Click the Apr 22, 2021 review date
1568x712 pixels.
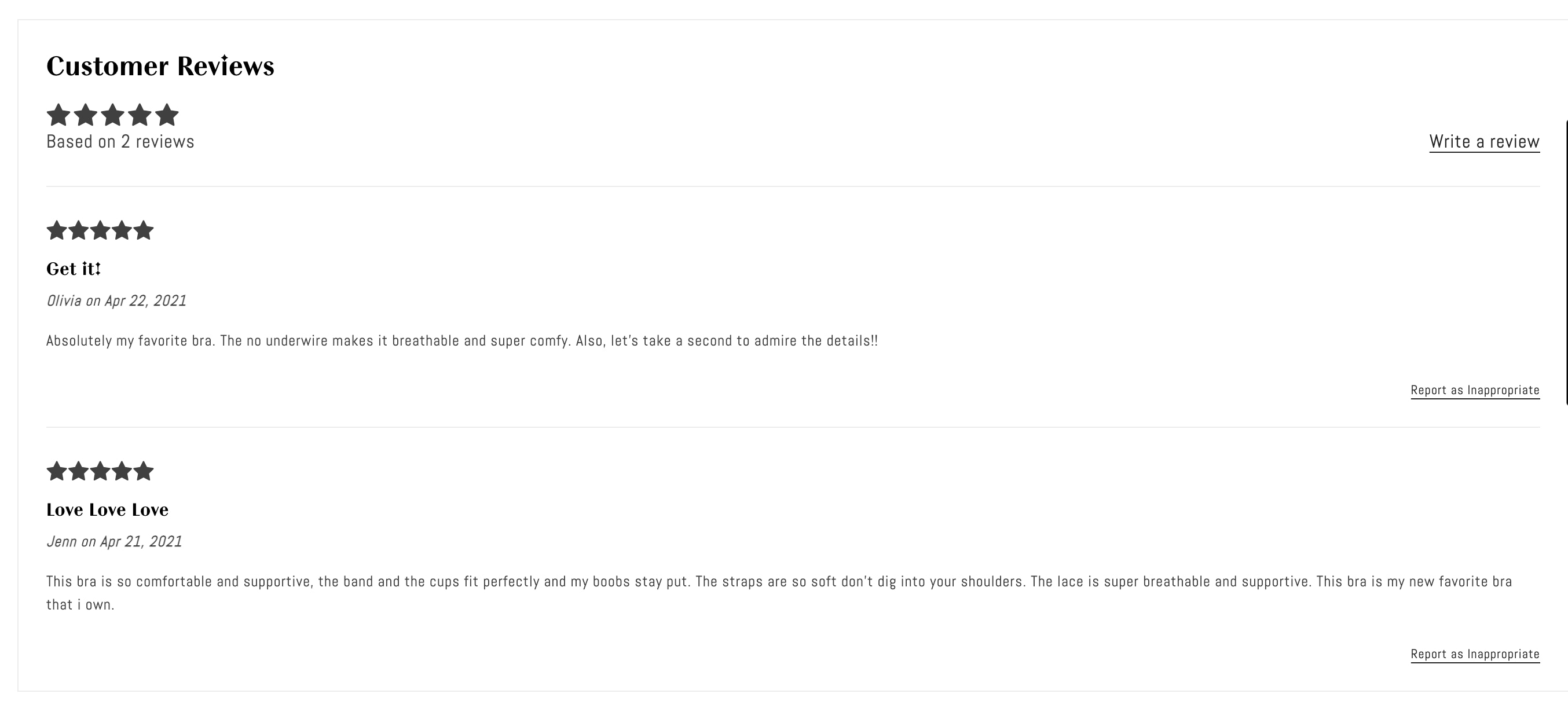tap(145, 300)
